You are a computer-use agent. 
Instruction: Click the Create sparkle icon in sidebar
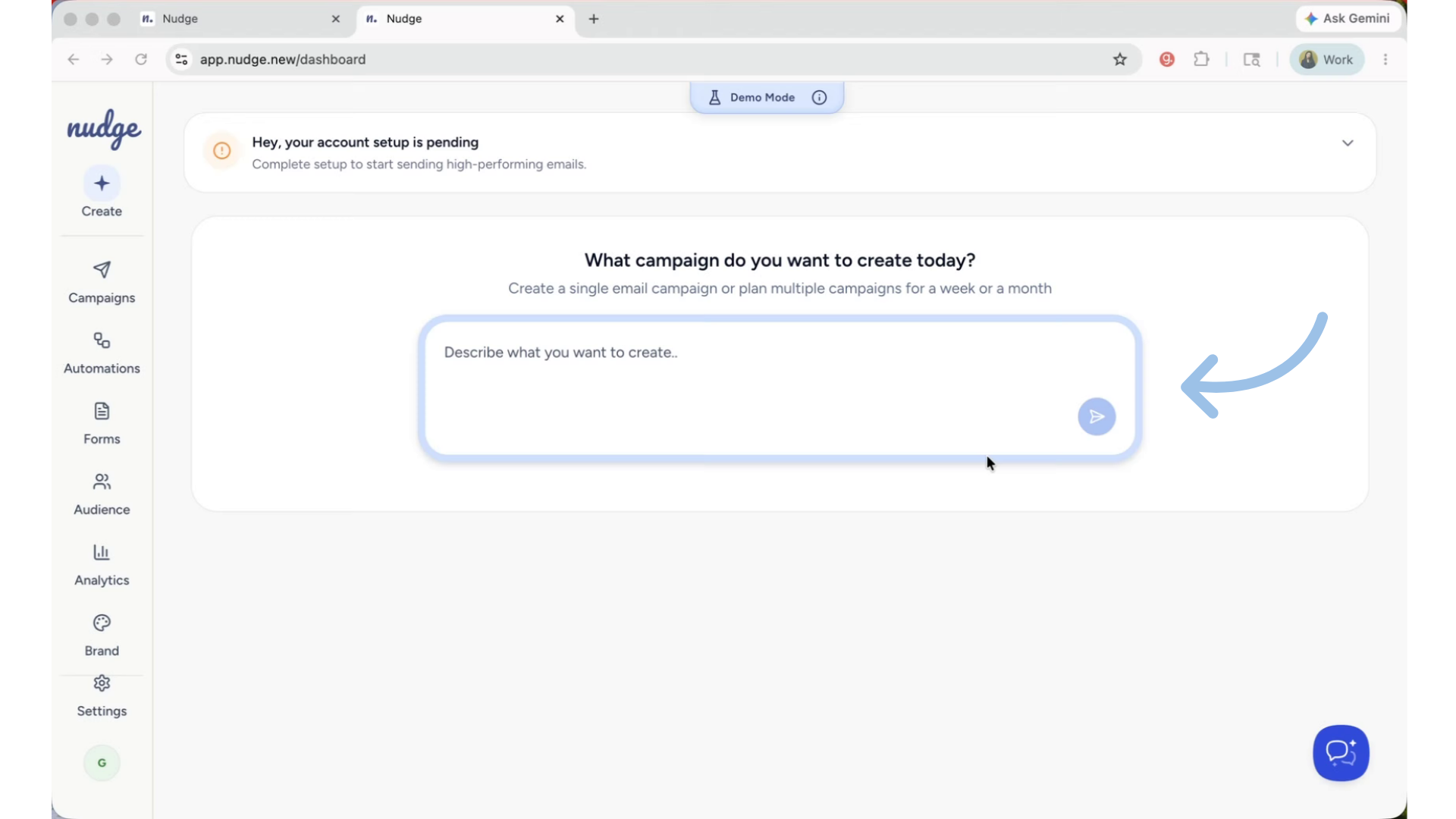pyautogui.click(x=102, y=184)
